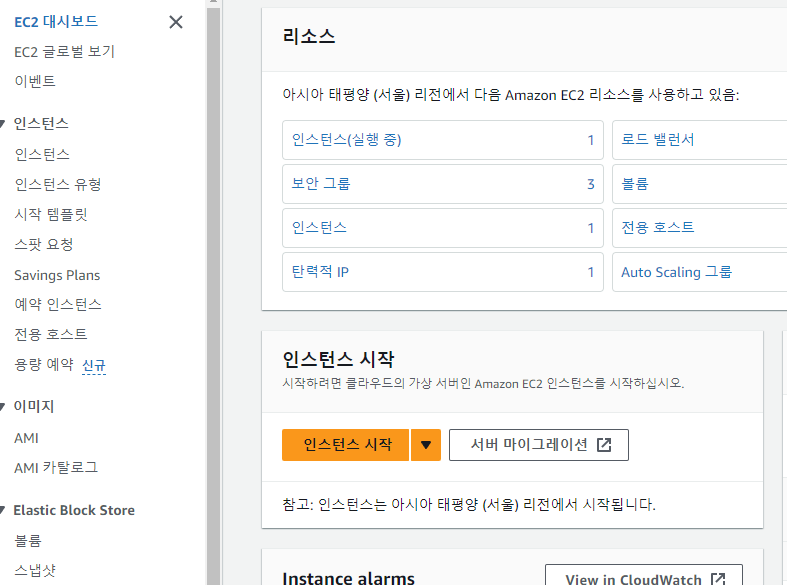Open Auto Scaling 그룹 resource card
This screenshot has height=585, width=787.
[x=700, y=272]
